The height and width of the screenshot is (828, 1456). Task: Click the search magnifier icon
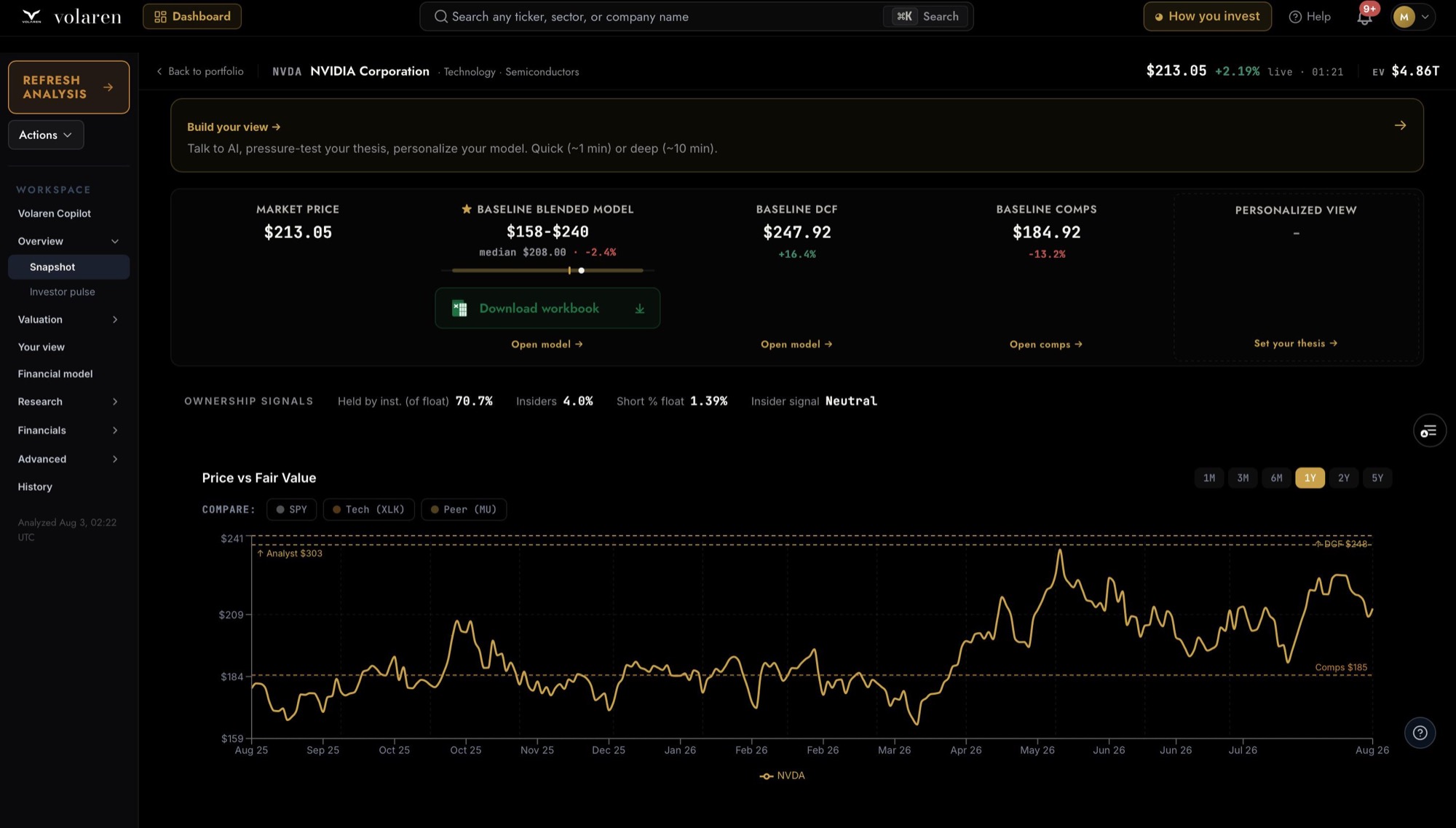[x=440, y=16]
